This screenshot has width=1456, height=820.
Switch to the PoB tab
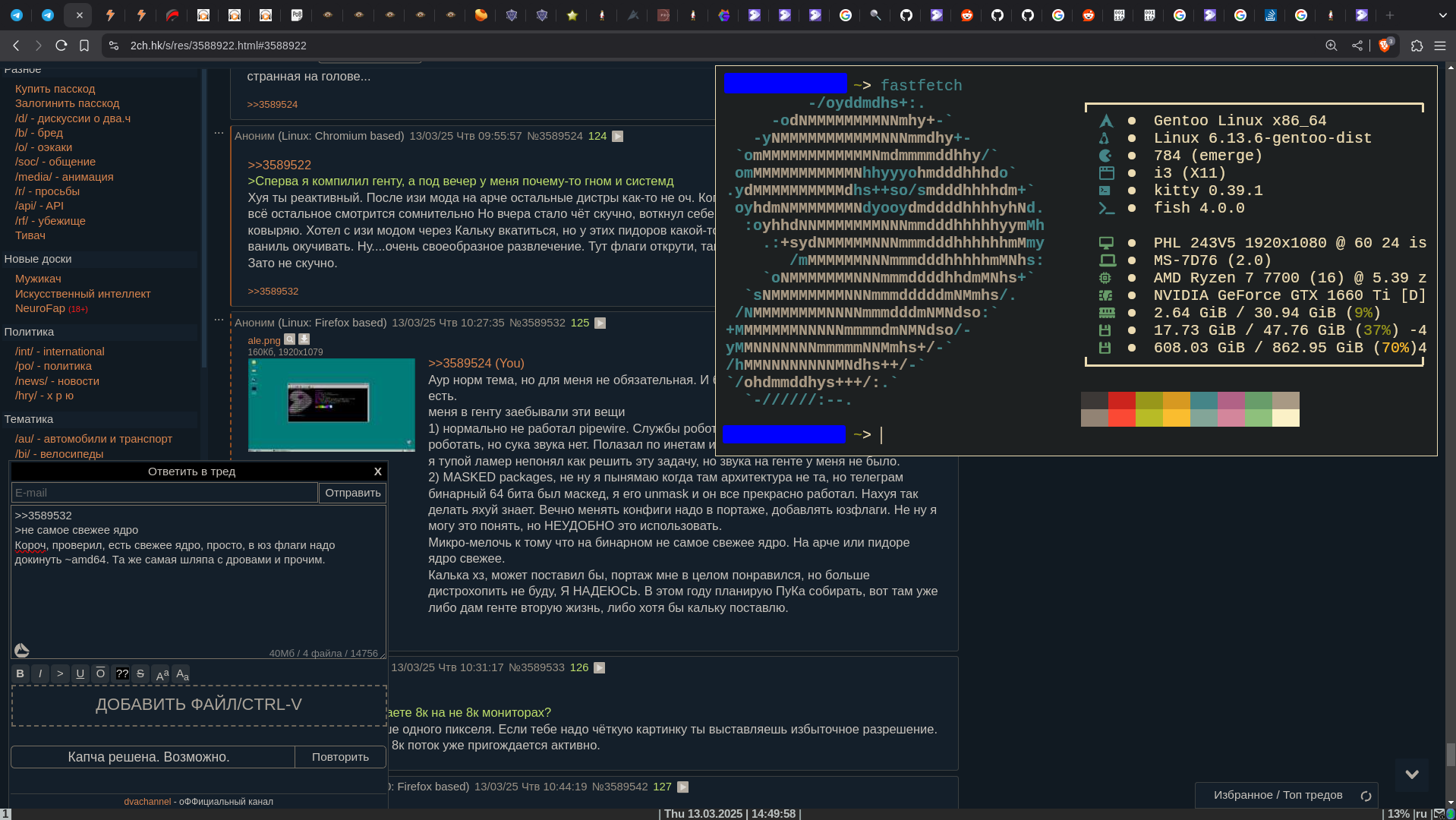coord(297,15)
